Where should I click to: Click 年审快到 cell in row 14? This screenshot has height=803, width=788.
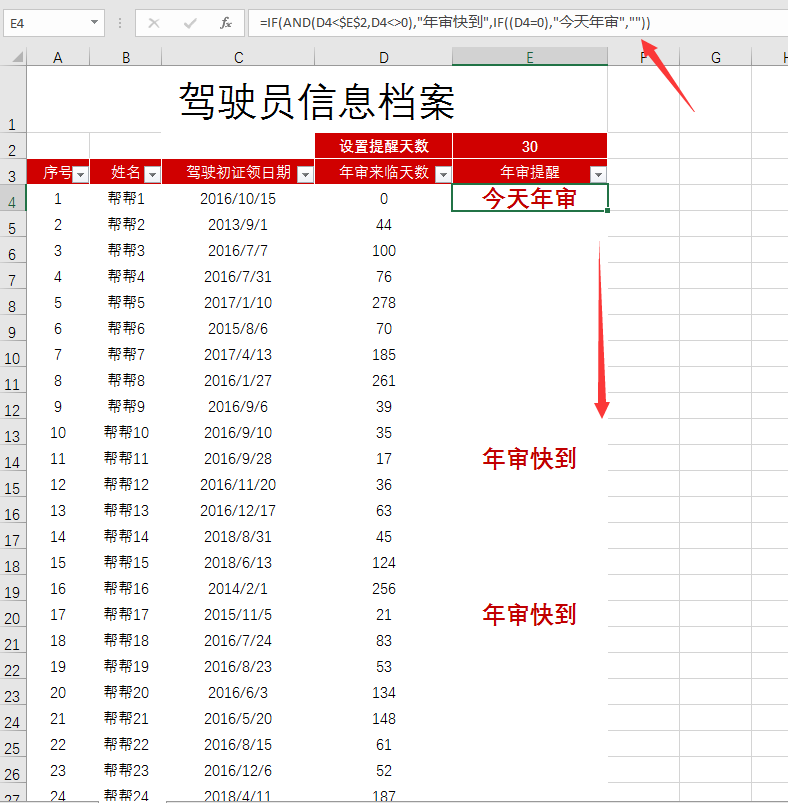529,458
